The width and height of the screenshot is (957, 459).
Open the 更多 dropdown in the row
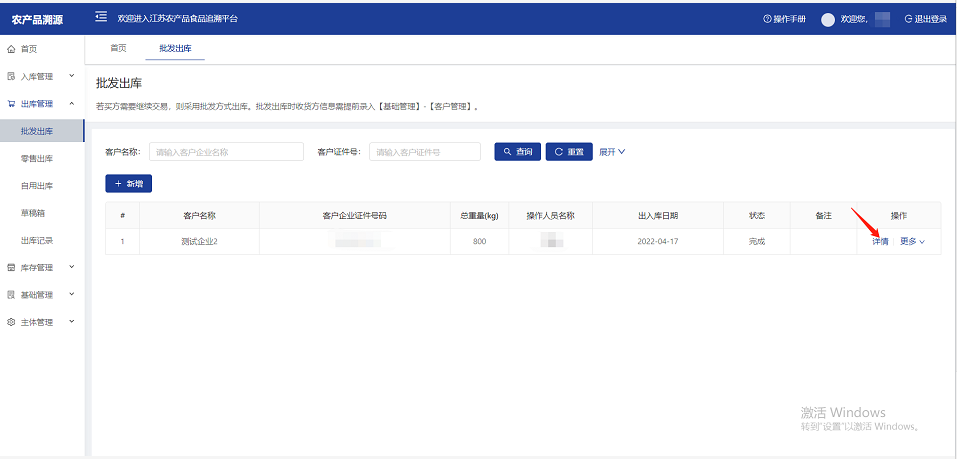[912, 241]
